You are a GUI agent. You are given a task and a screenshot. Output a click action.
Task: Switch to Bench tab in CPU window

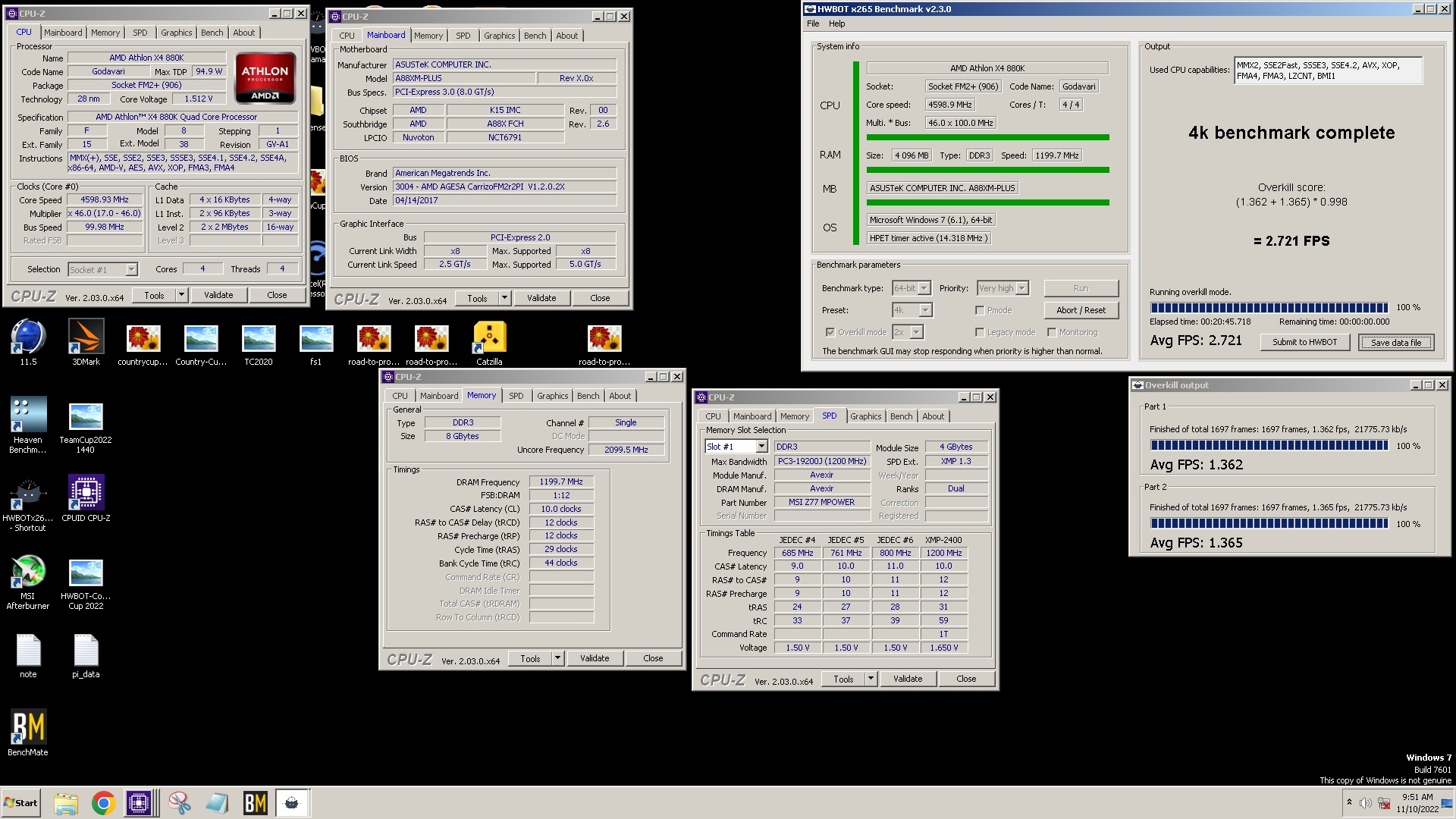point(212,33)
